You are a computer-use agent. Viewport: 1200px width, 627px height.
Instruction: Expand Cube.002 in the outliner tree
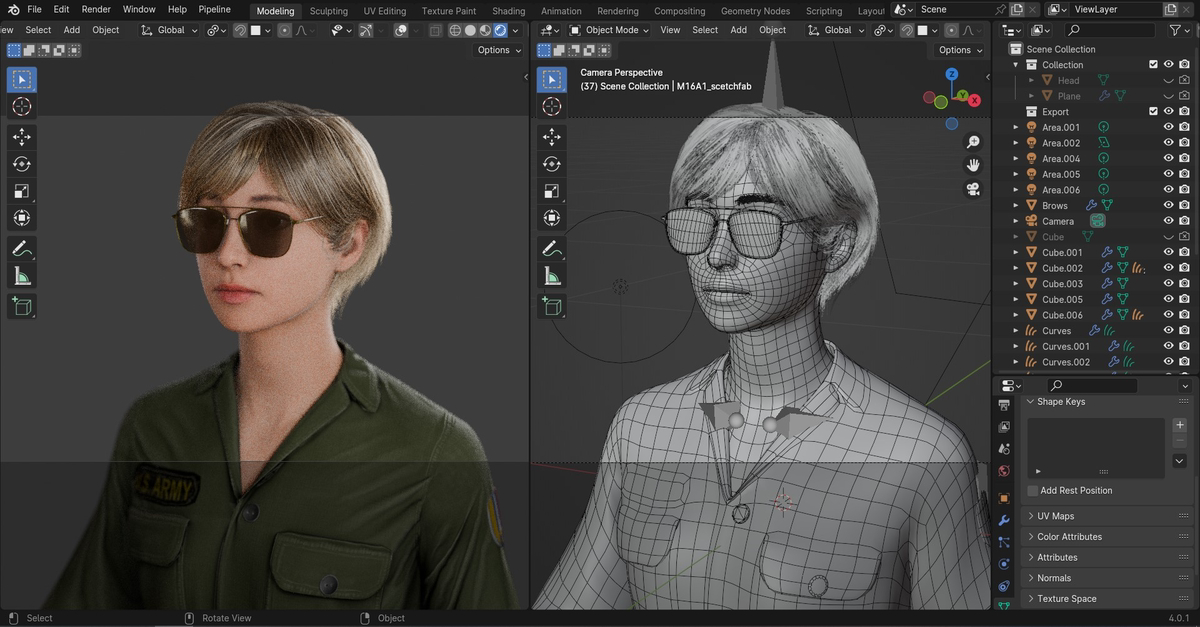tap(1016, 268)
